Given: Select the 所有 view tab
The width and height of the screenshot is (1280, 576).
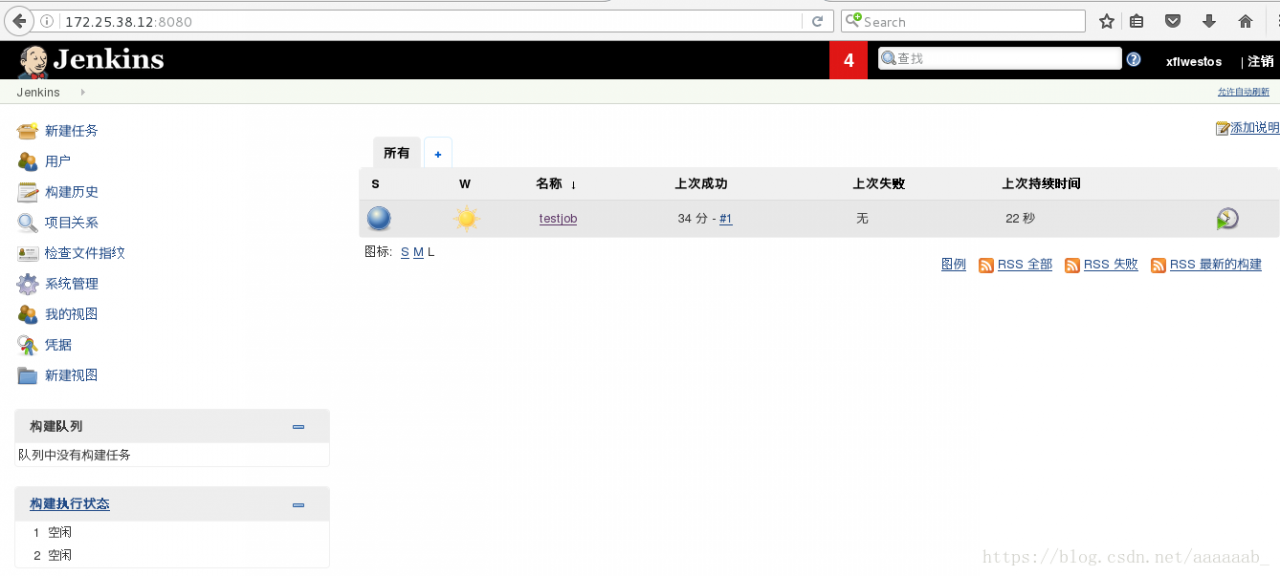Looking at the screenshot, I should [397, 153].
